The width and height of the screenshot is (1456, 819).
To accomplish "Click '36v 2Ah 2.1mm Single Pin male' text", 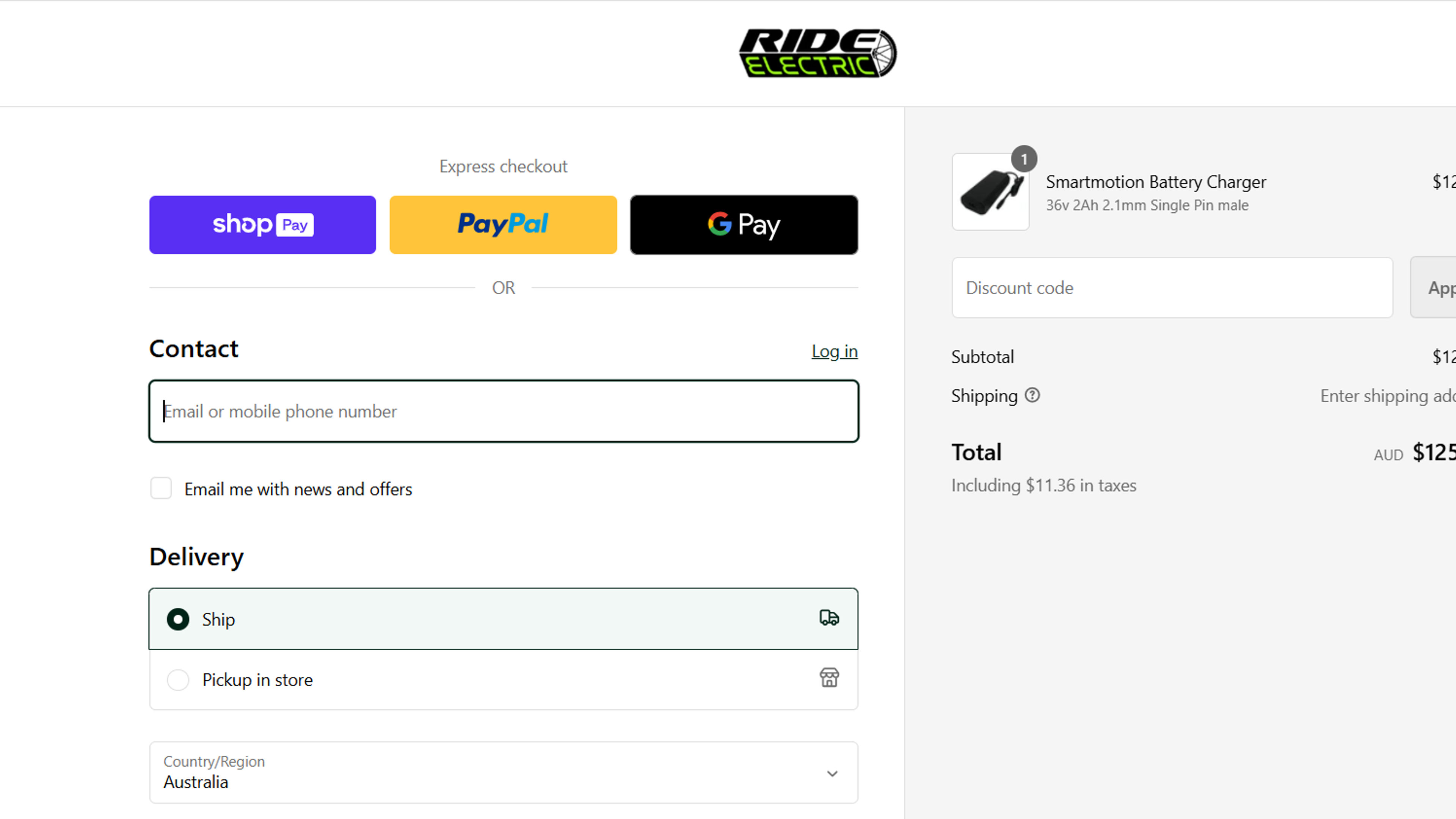I will pyautogui.click(x=1147, y=205).
